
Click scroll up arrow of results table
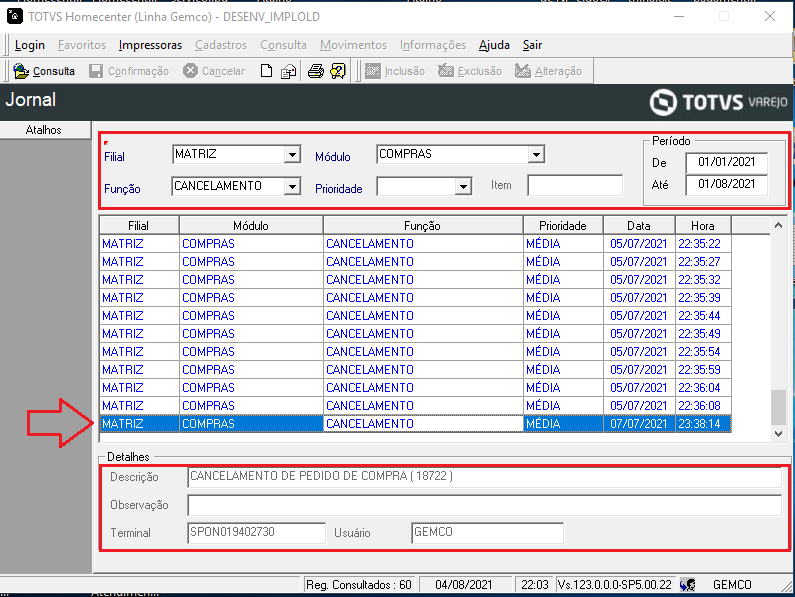click(x=778, y=226)
